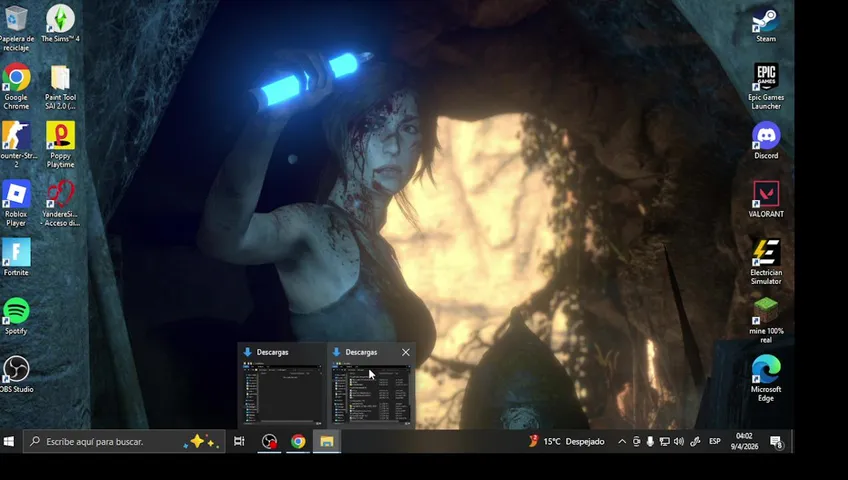Open the clock showing 04:02
Viewport: 848px width, 480px height.
744,442
